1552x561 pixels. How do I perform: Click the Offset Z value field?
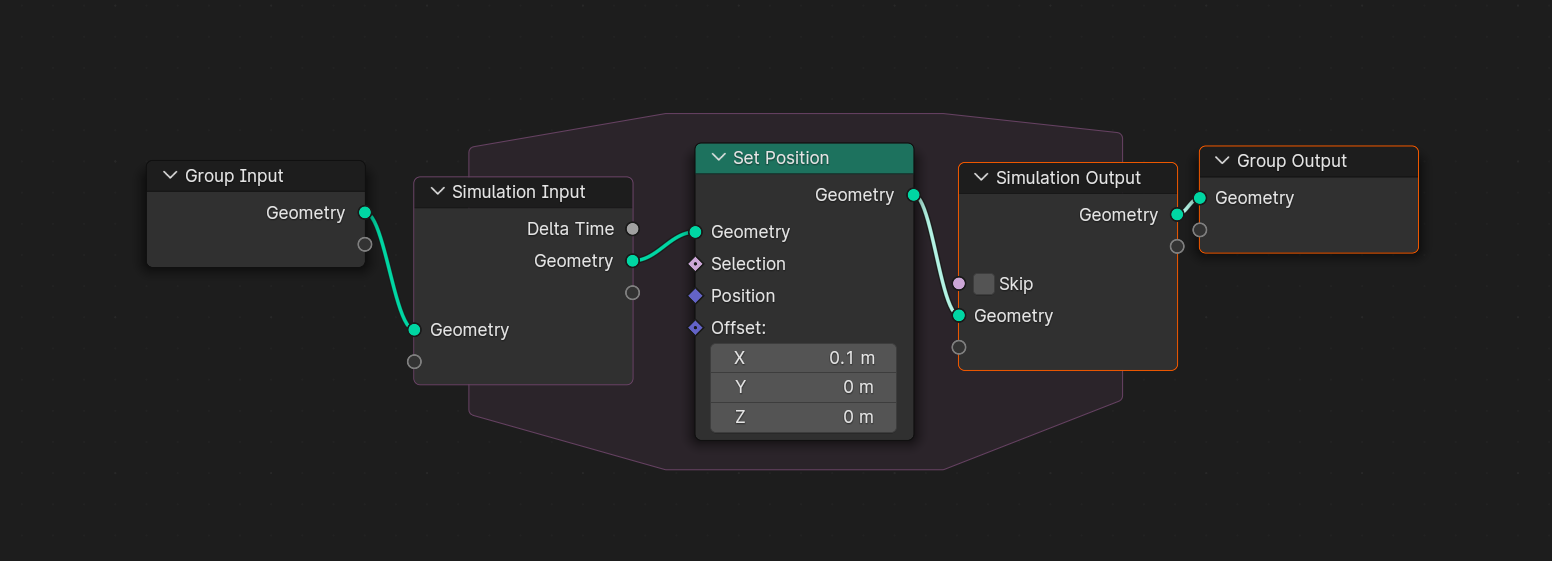803,417
